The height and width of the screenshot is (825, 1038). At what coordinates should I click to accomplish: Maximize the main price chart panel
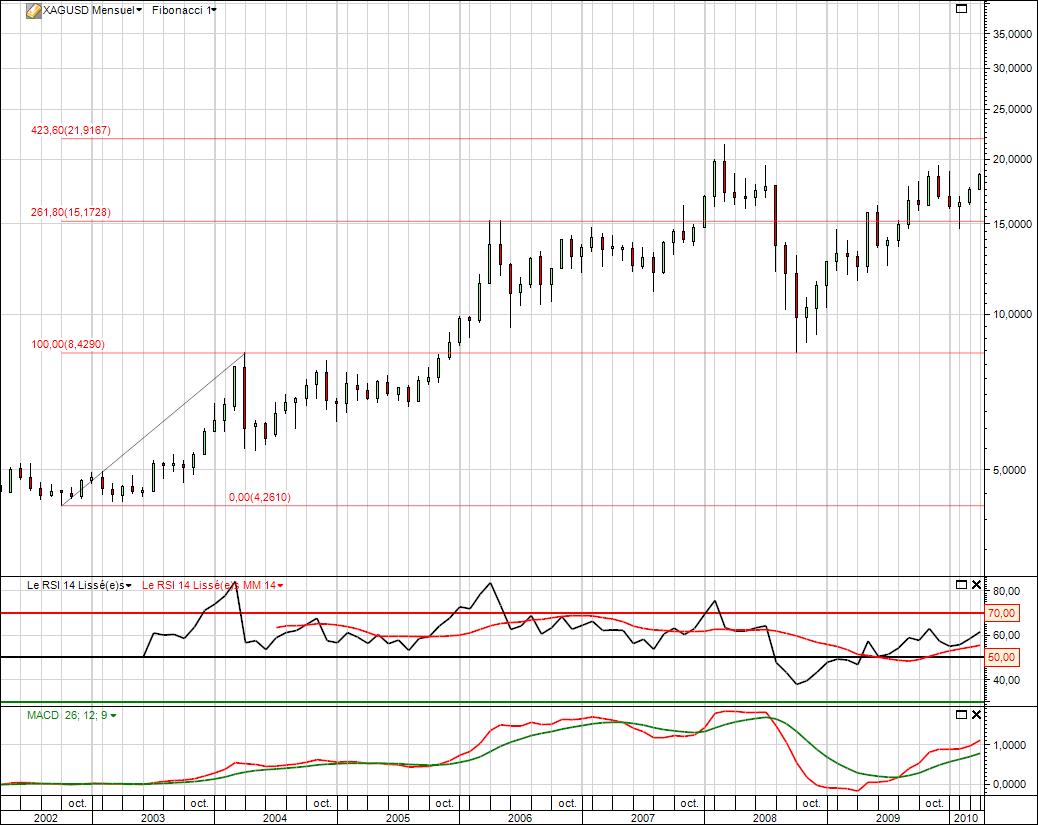(x=962, y=9)
